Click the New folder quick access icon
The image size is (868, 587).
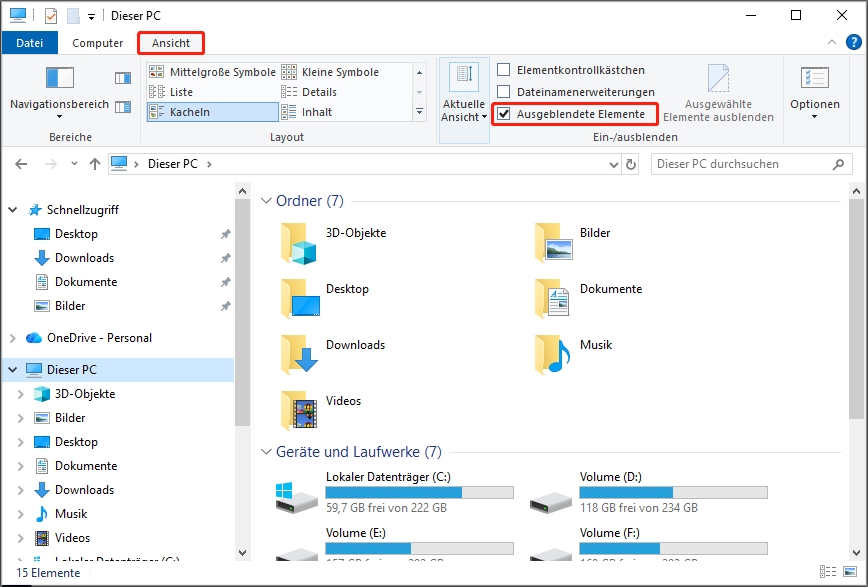[x=74, y=16]
